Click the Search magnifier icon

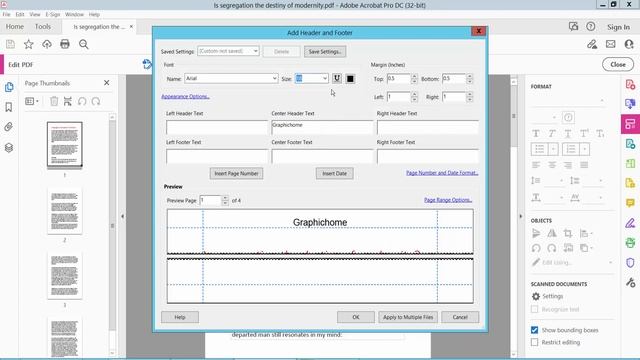coord(84,44)
